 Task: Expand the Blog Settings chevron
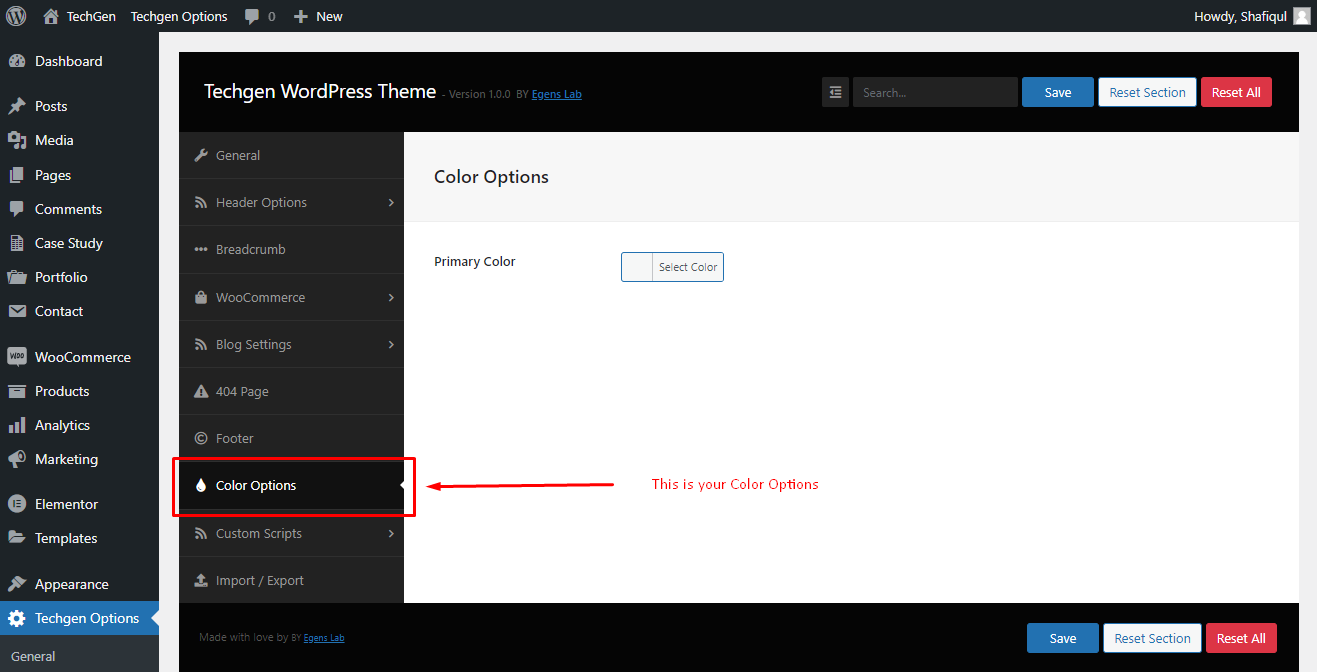391,344
